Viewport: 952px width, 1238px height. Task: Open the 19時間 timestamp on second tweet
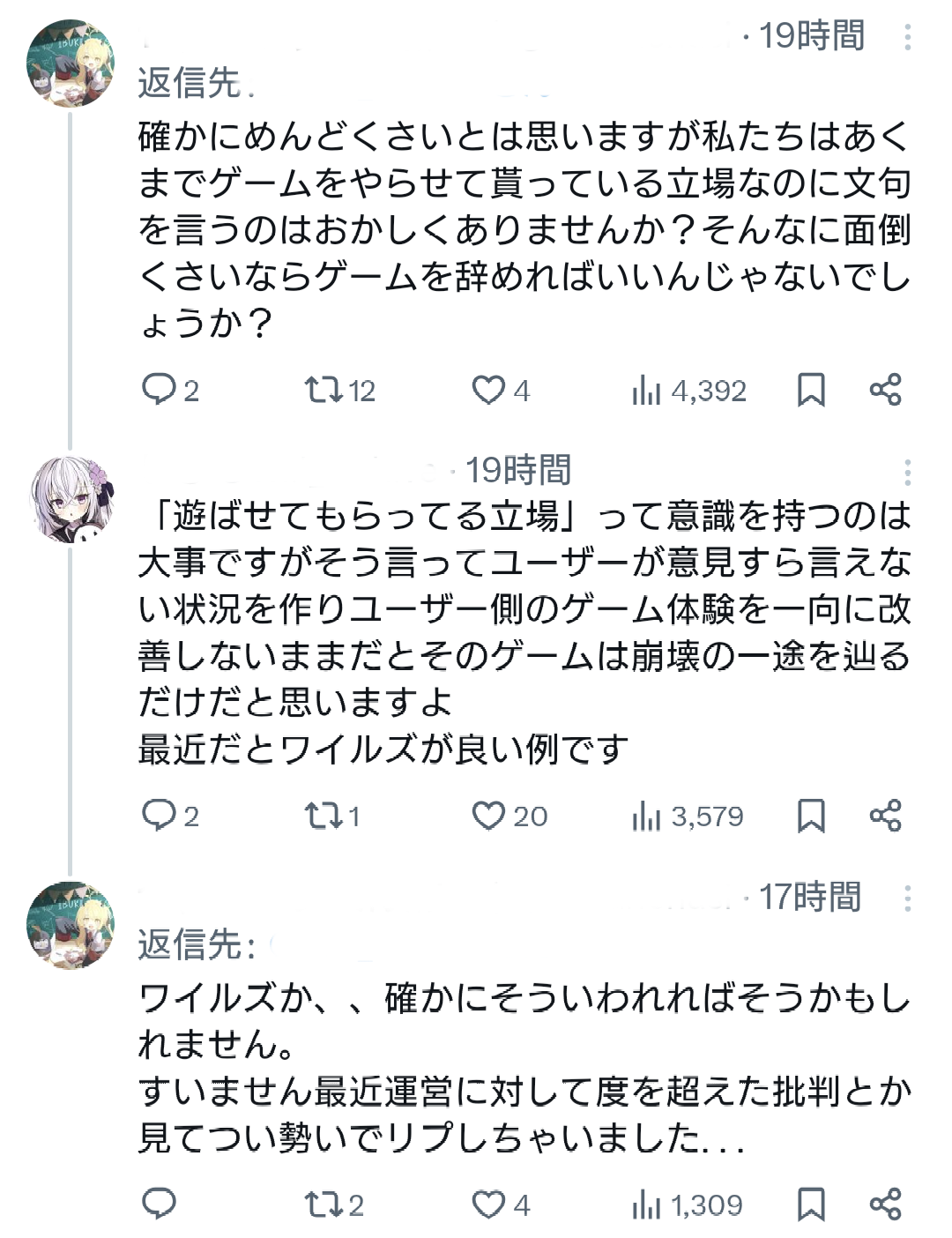pyautogui.click(x=517, y=470)
